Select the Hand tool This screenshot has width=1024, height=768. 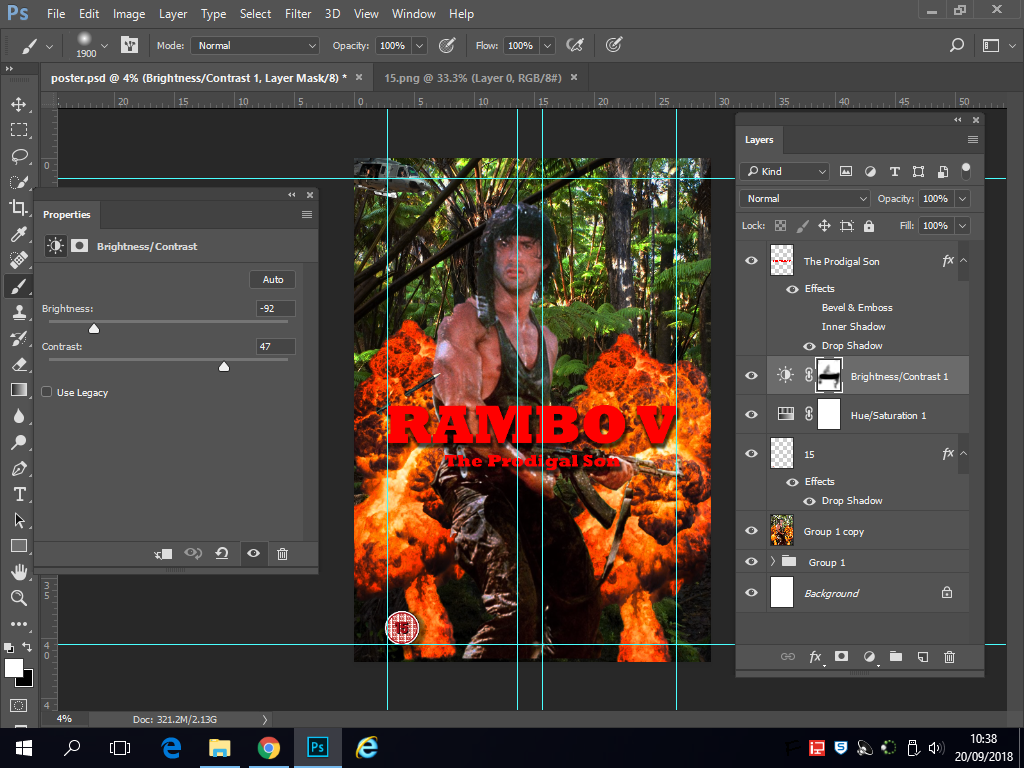coord(18,572)
